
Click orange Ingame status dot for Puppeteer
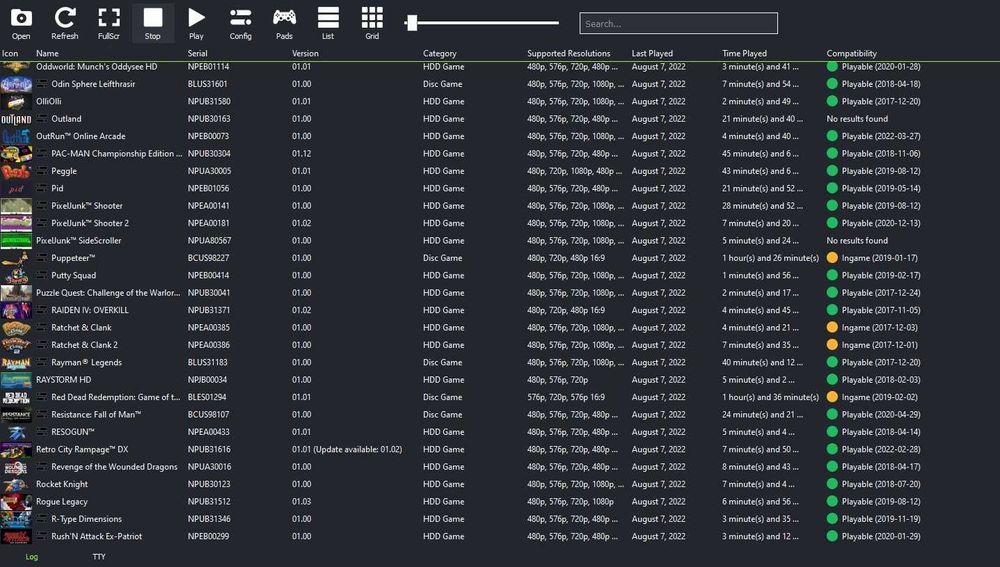pos(832,258)
